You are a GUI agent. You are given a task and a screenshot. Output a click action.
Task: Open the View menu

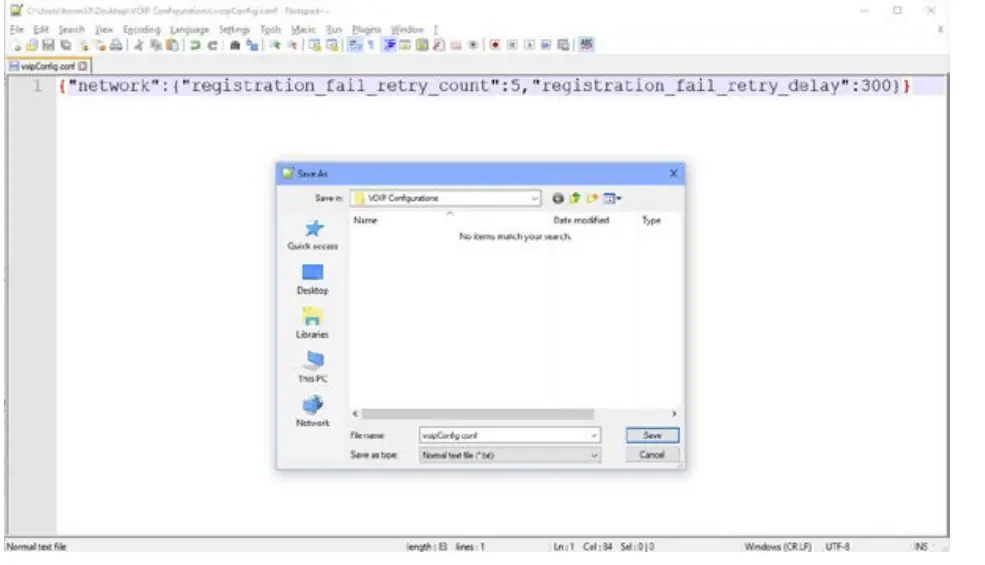click(x=104, y=30)
